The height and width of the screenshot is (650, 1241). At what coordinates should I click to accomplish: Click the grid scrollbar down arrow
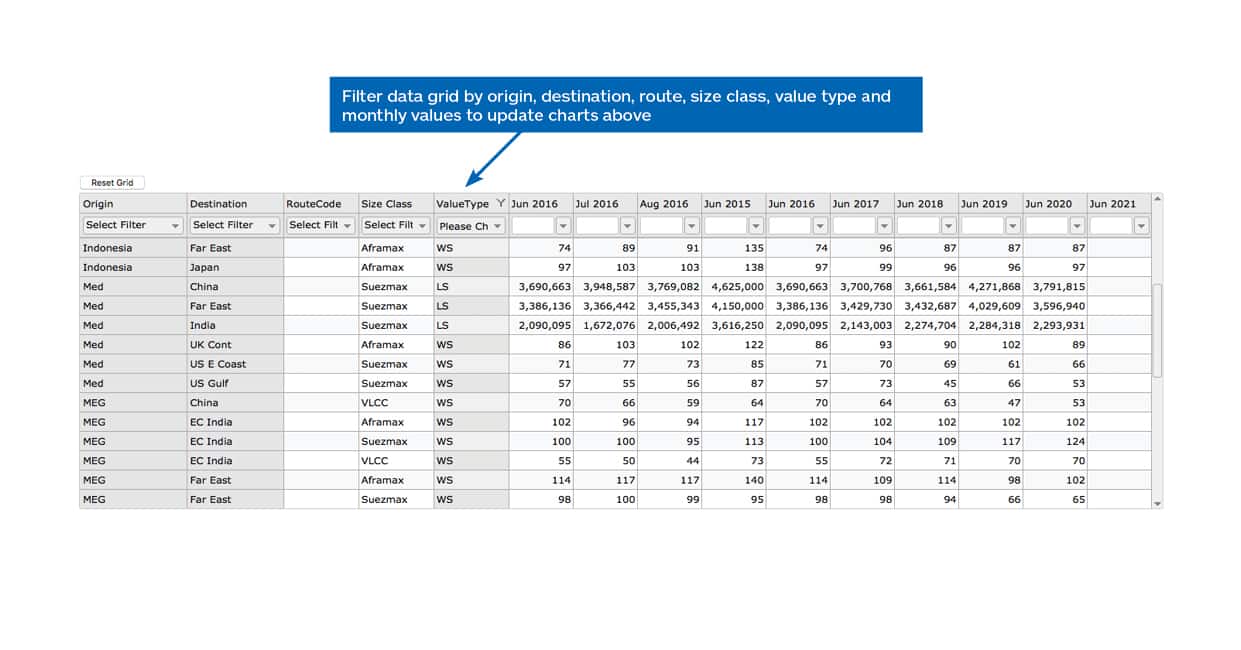pos(1158,504)
